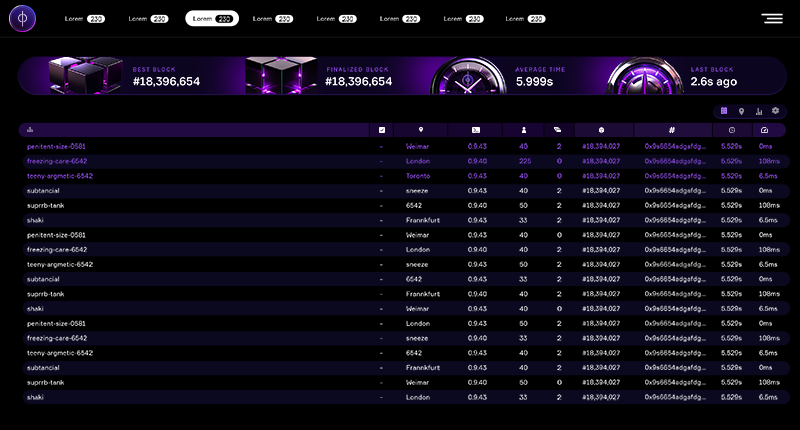Sort by the node hierarchy column header icon
Image resolution: width=800 pixels, height=430 pixels.
[x=30, y=130]
